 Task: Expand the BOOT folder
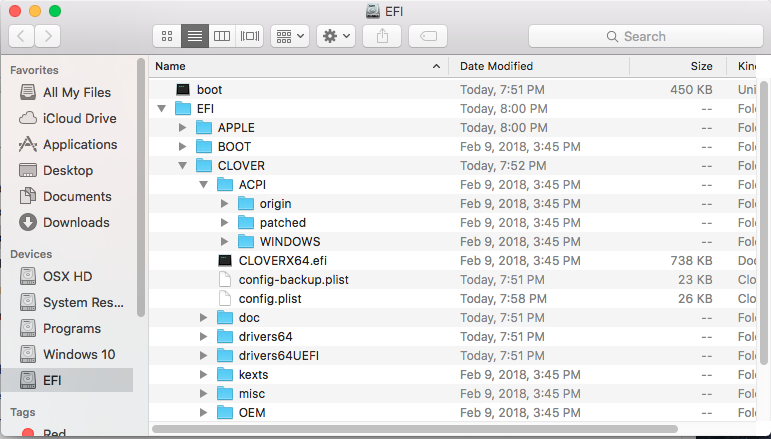[182, 146]
